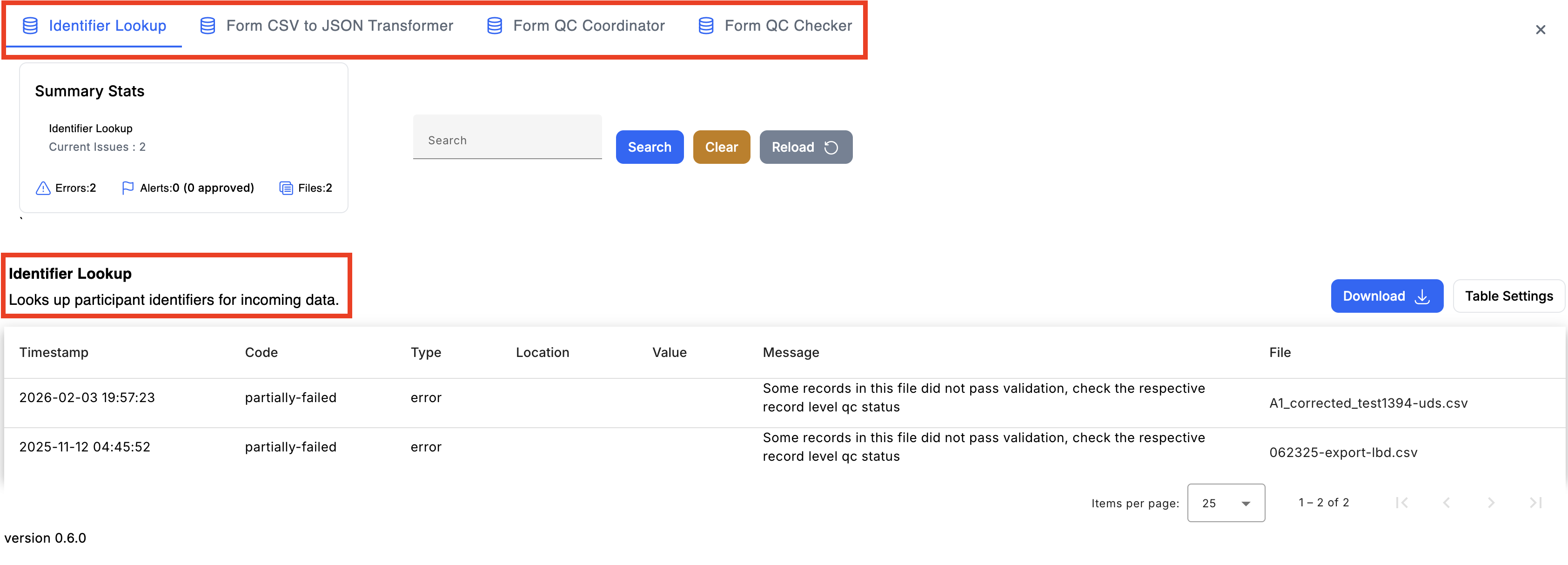Screen dimensions: 1568x565
Task: Click into the Search input field
Action: (x=507, y=137)
